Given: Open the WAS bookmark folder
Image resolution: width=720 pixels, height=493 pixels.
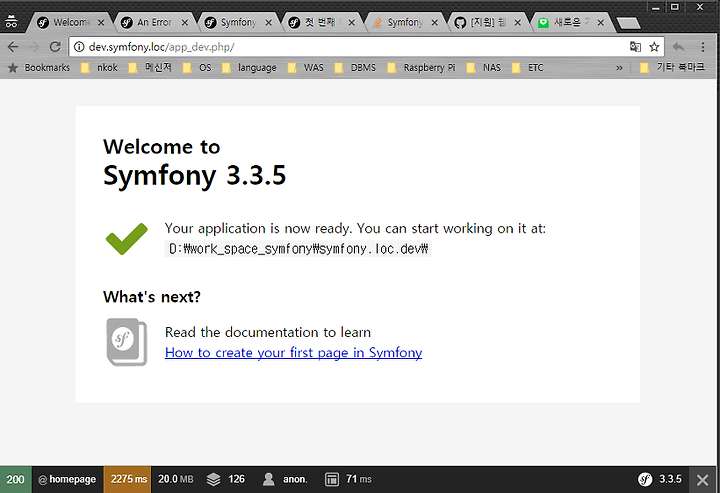Looking at the screenshot, I should pyautogui.click(x=305, y=67).
